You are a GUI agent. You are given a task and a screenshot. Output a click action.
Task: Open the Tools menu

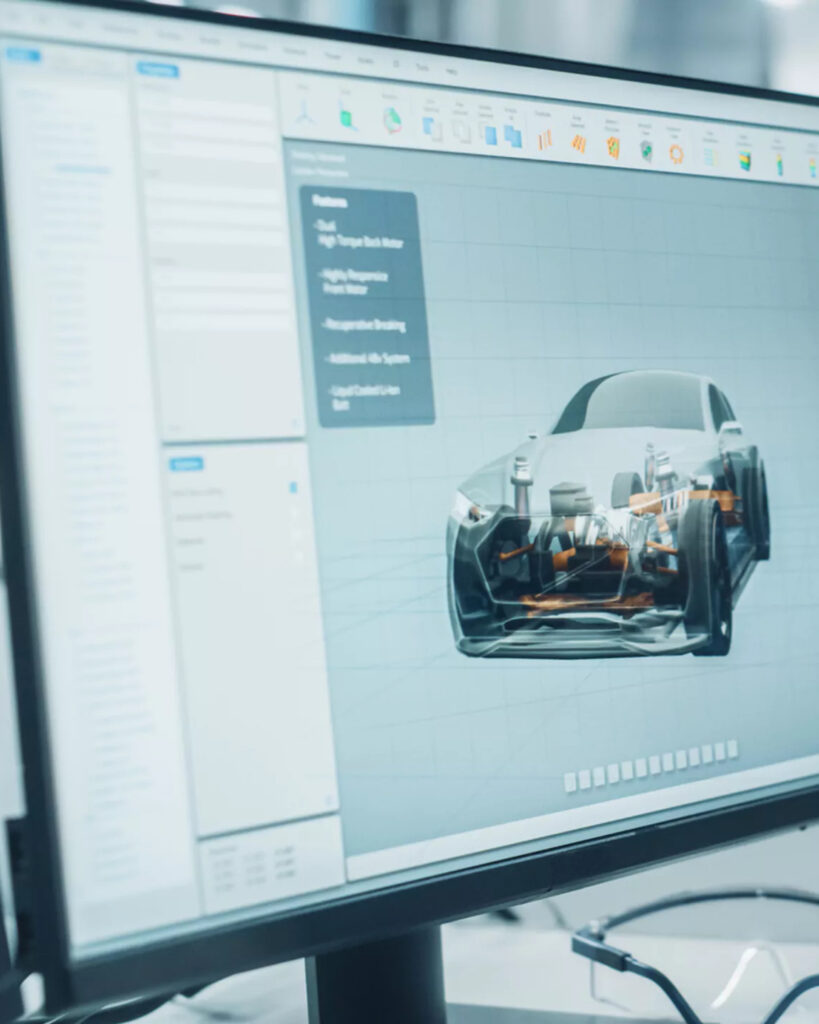(x=423, y=67)
